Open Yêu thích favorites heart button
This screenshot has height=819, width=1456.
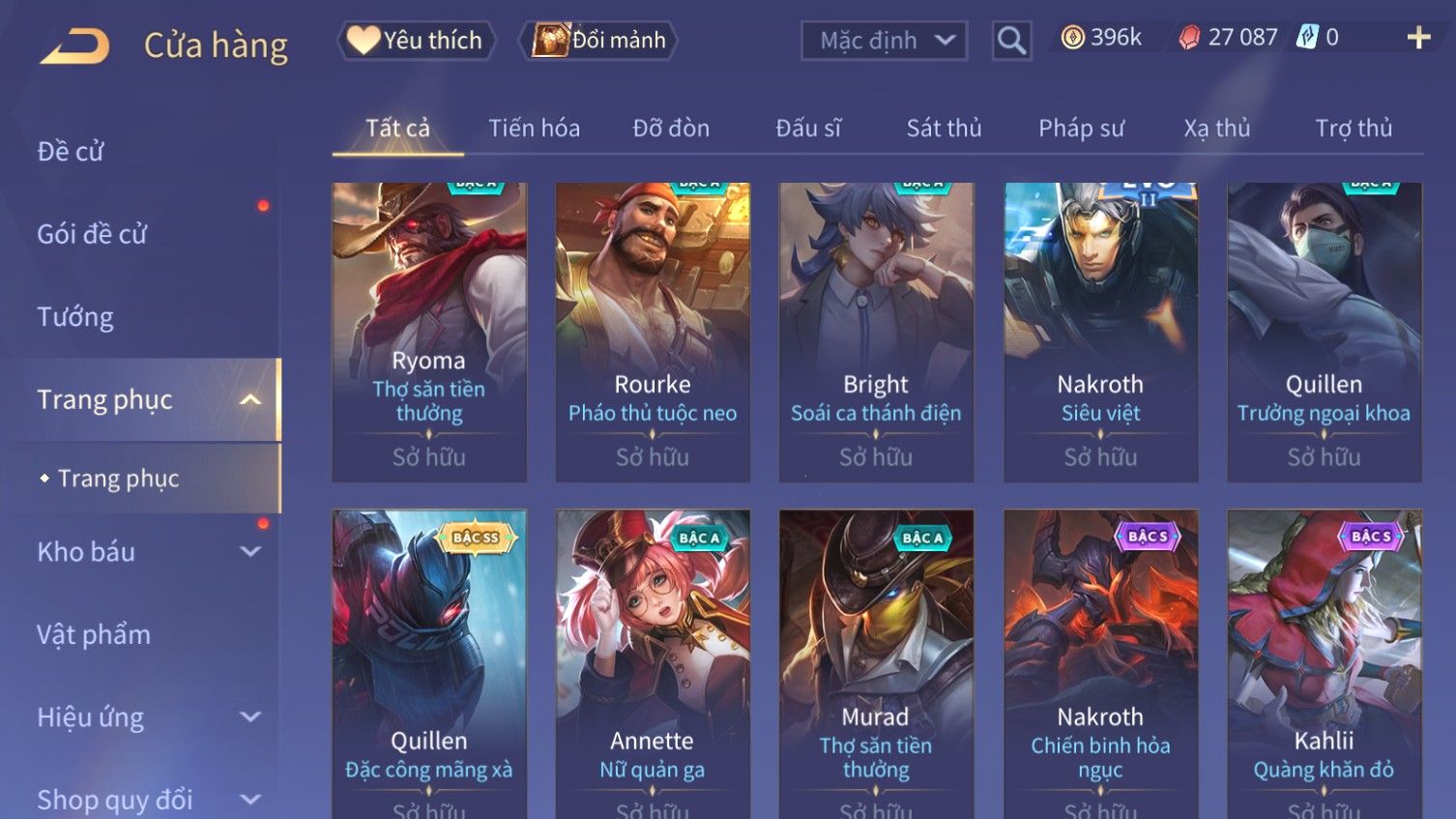(x=417, y=41)
